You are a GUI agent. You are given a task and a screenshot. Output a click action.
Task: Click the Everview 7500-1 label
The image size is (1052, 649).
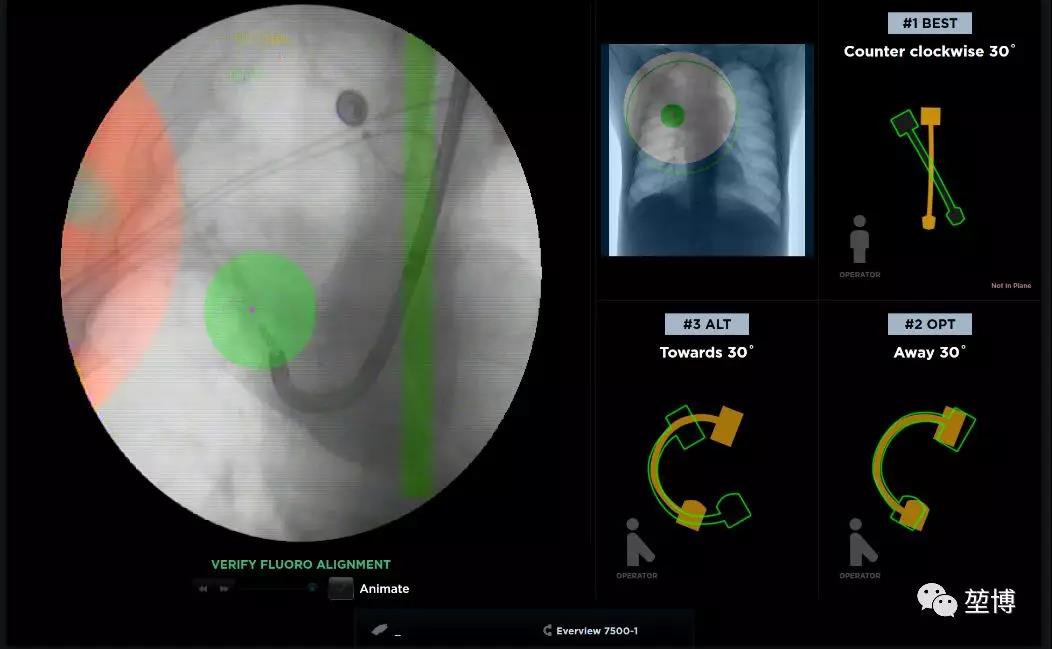pos(597,631)
